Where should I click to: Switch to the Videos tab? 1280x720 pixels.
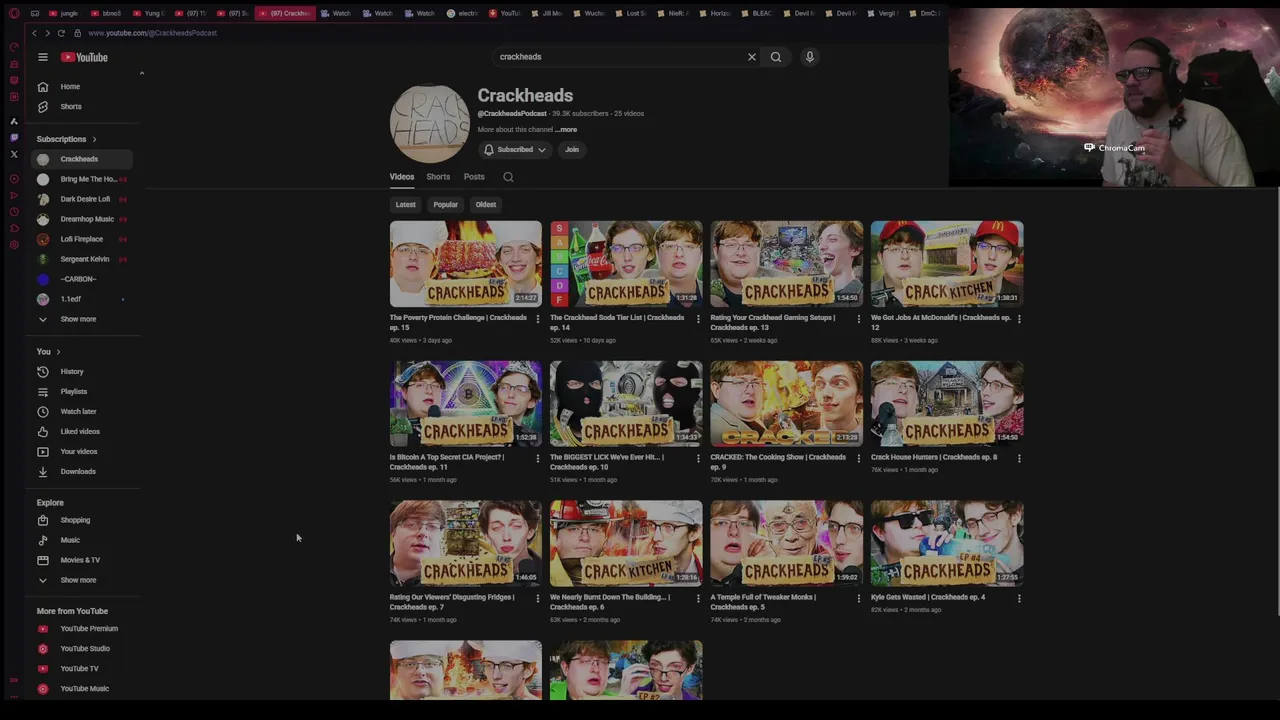pos(402,177)
